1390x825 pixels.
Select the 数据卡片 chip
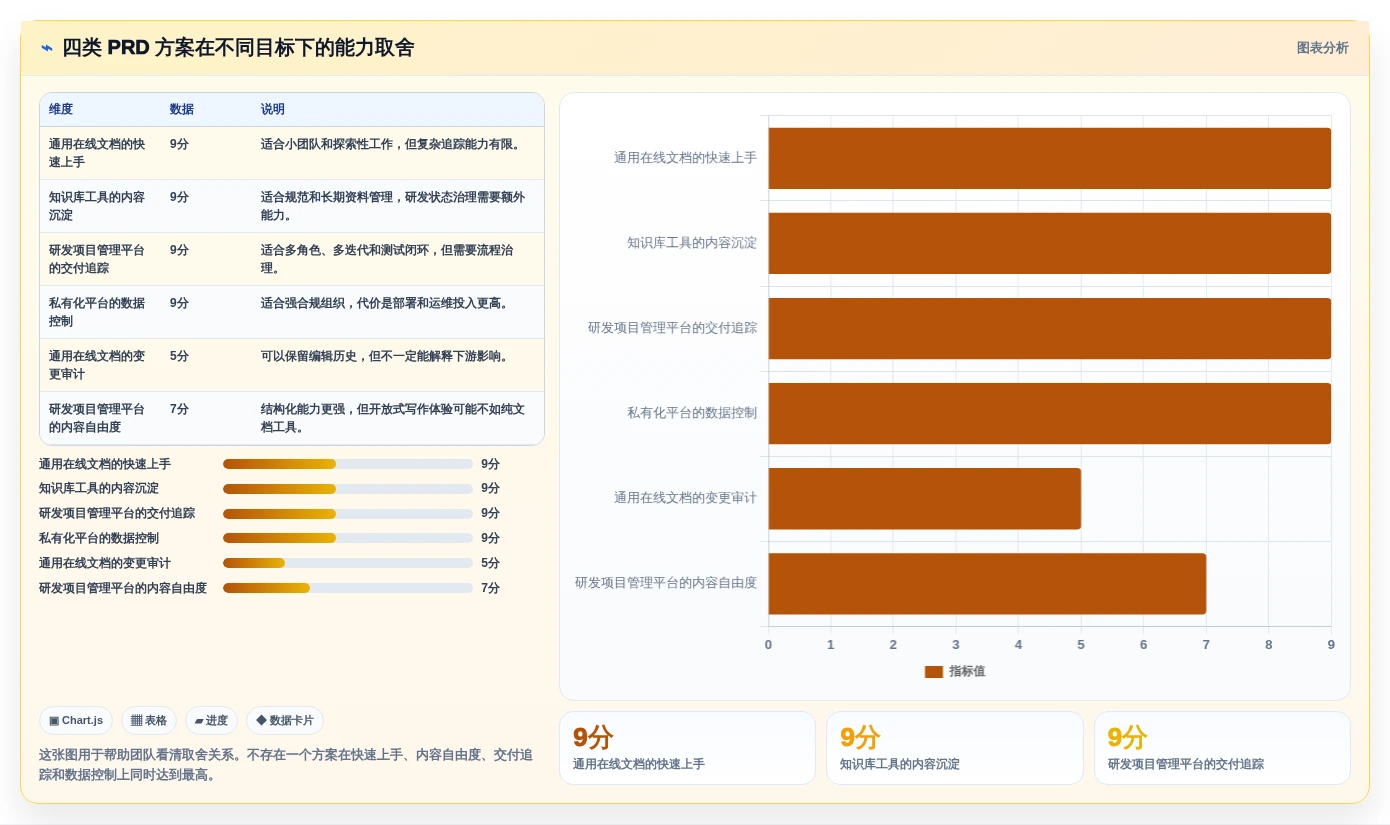285,720
